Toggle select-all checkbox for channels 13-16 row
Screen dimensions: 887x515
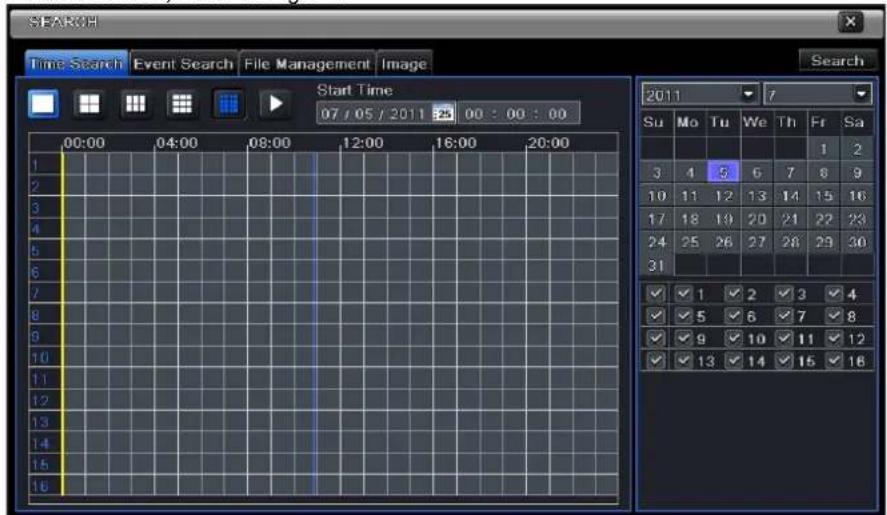[x=656, y=360]
